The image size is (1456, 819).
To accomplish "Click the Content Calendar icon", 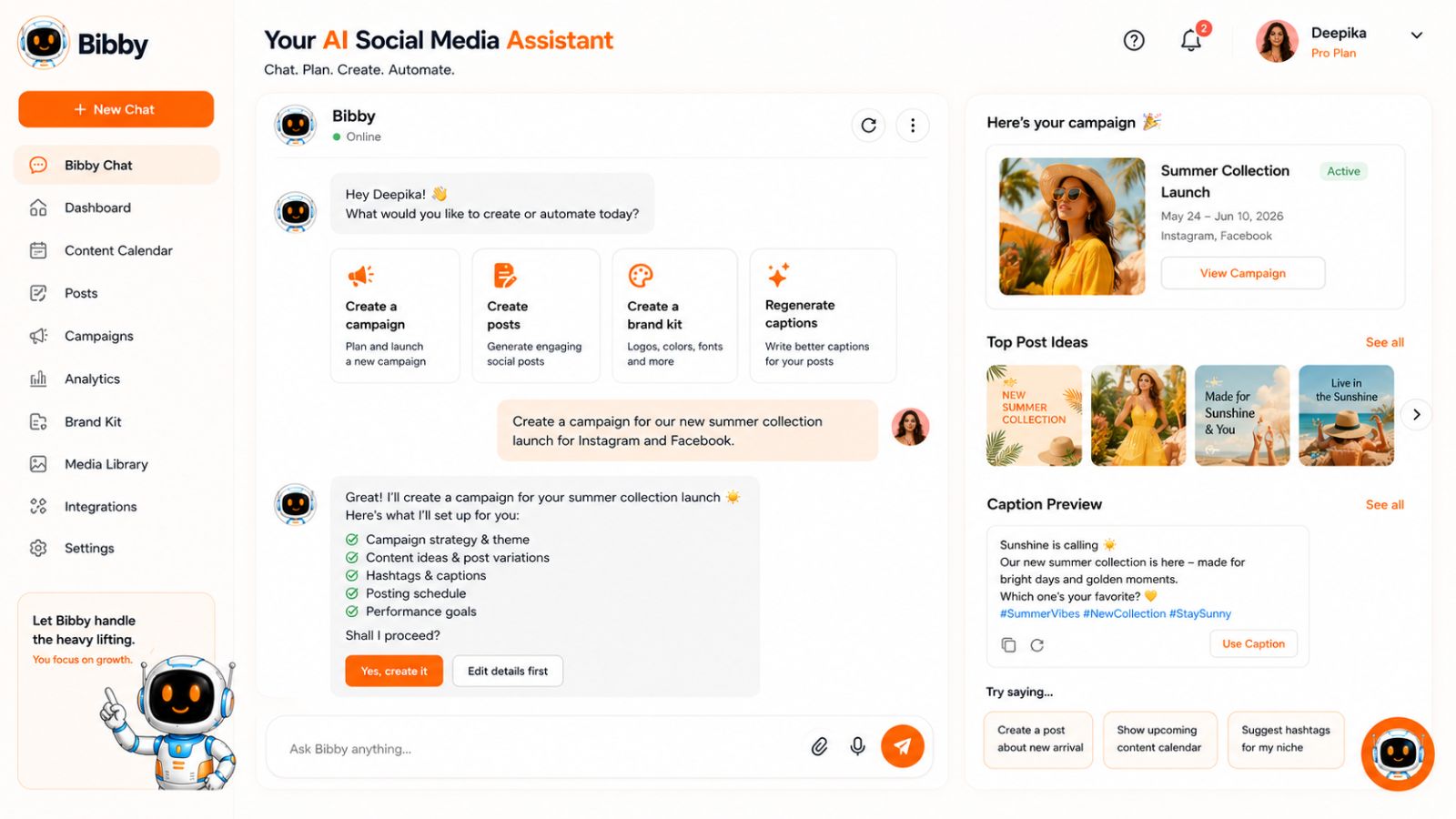I will [38, 250].
